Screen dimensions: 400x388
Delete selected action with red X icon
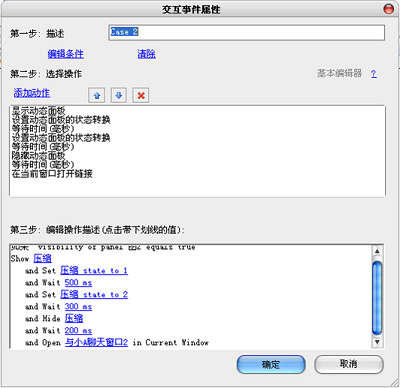[141, 96]
